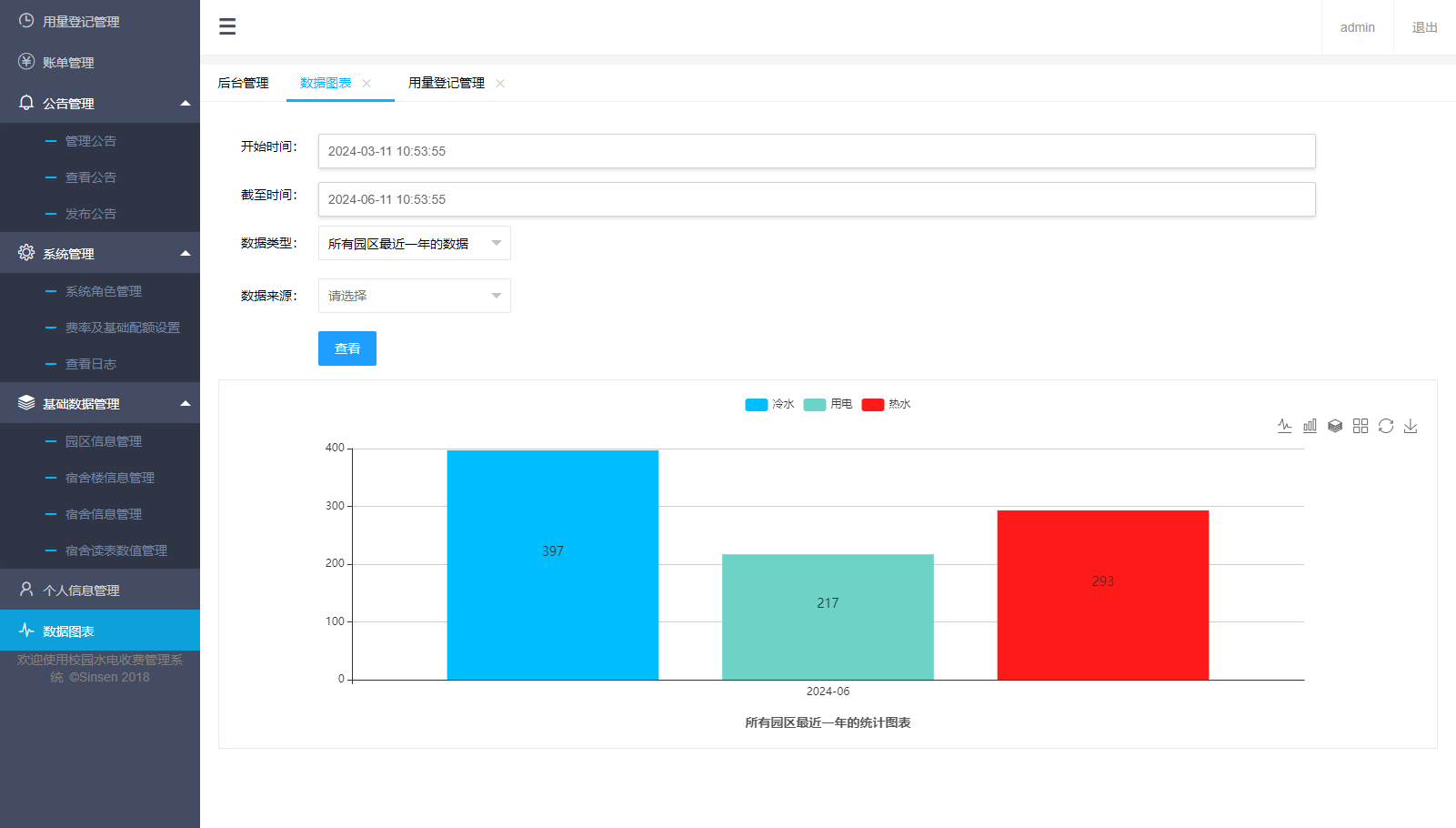Toggle the hamburger sidebar collapse icon
Screen dimensions: 1456x828
227,26
